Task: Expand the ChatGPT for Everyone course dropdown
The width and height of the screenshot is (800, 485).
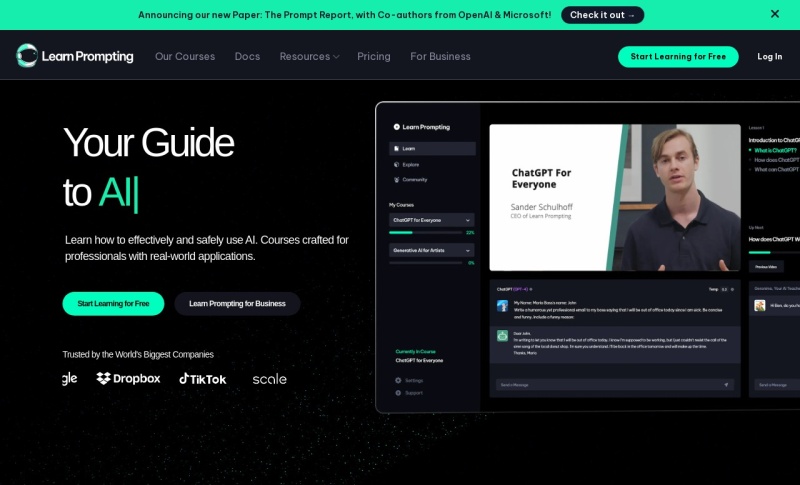Action: [x=432, y=220]
